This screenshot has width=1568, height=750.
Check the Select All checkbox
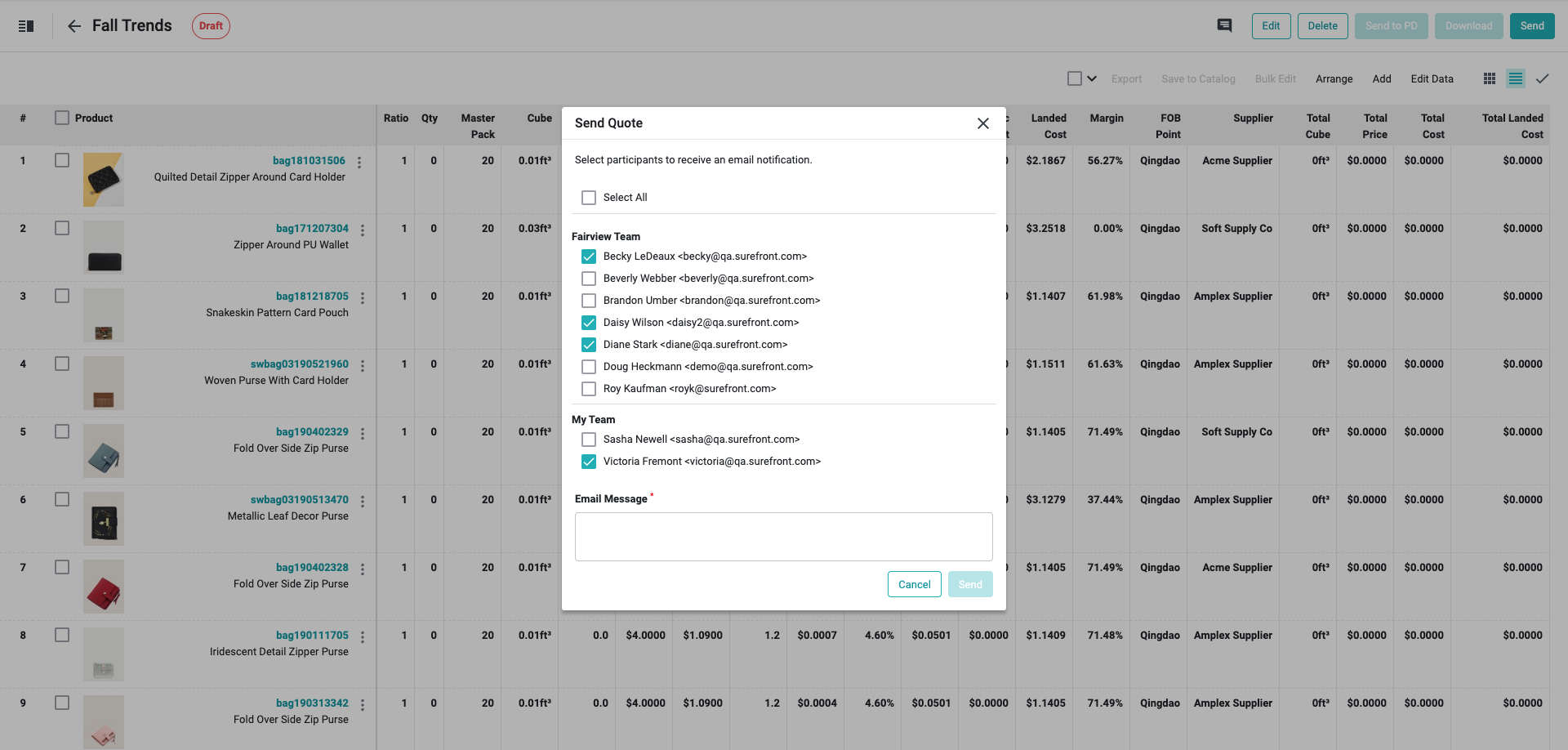click(589, 198)
